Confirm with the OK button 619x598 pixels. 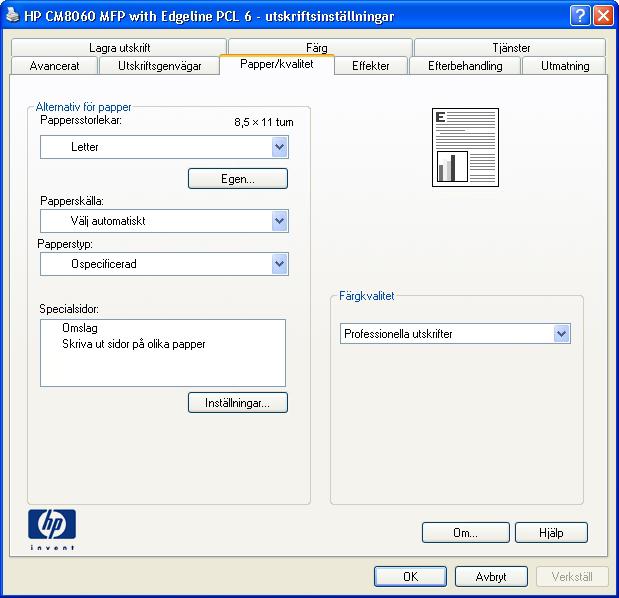[x=410, y=577]
